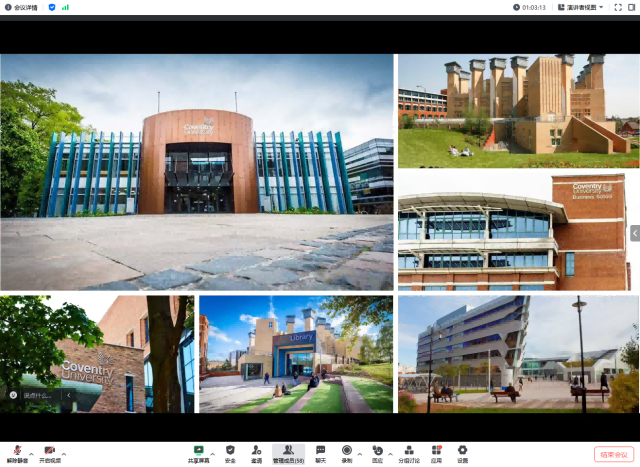
Task: Open meeting details (会议详情) in top bar
Action: pos(20,7)
